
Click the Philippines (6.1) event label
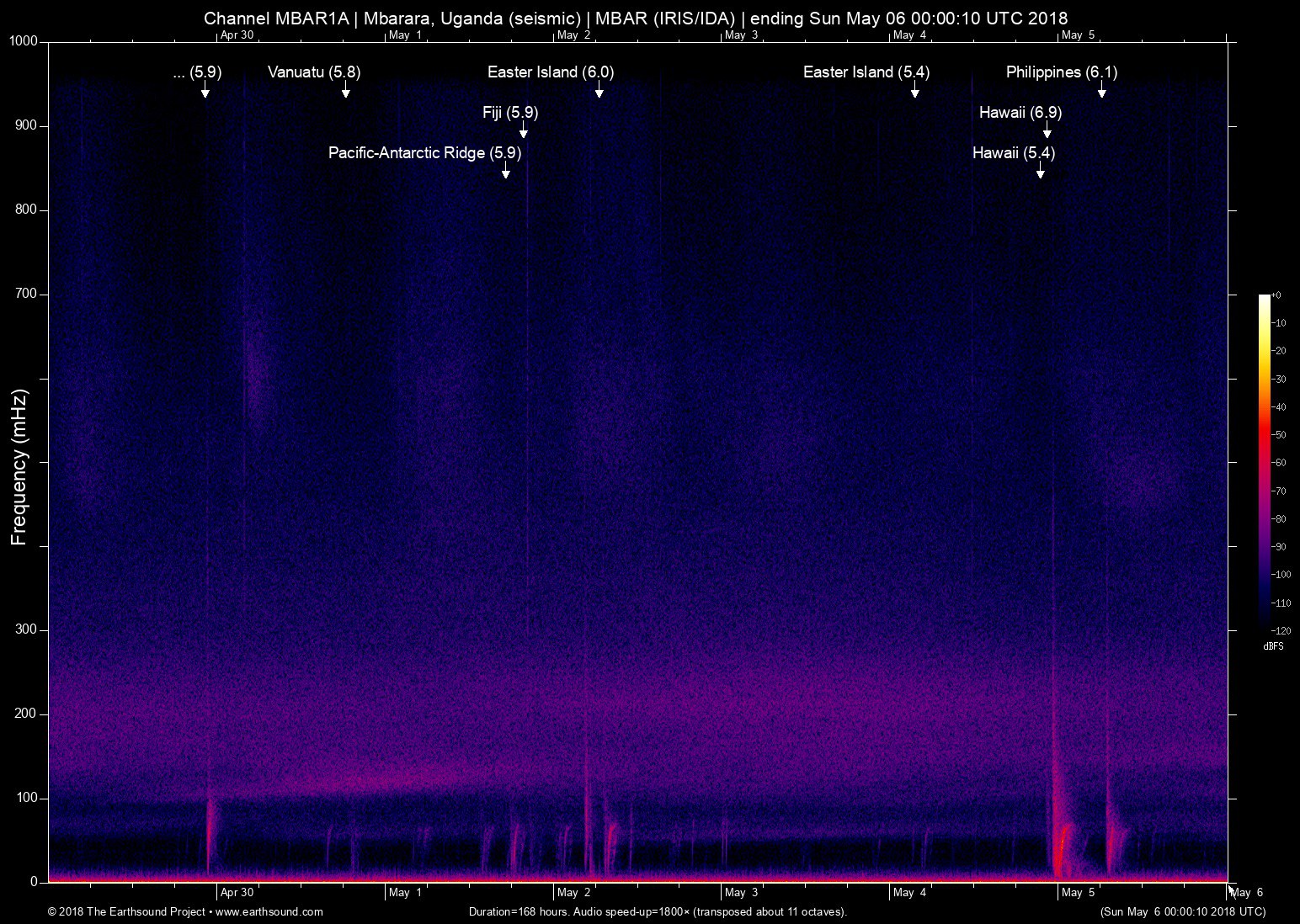[x=1061, y=72]
